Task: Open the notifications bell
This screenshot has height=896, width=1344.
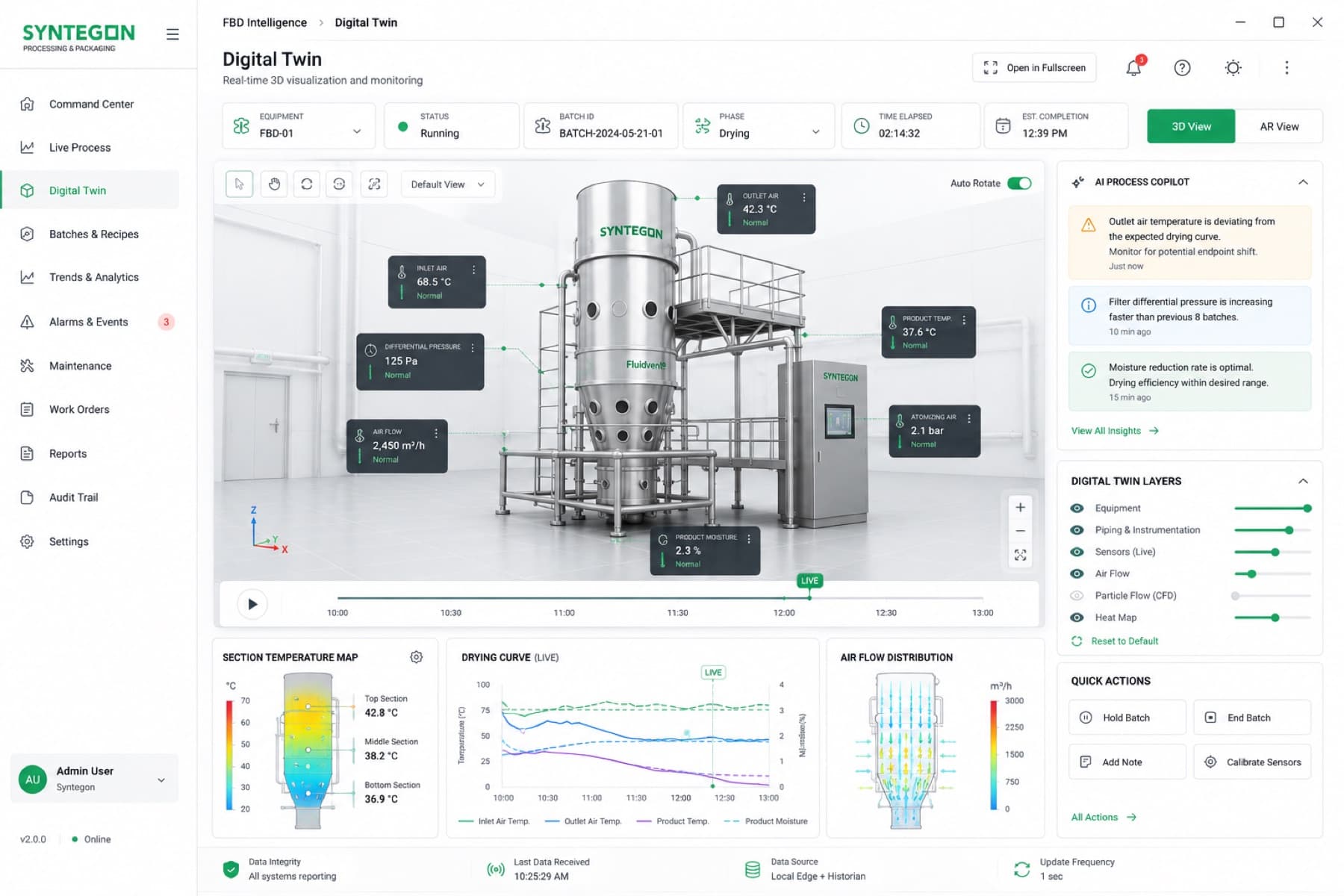Action: coord(1133,68)
